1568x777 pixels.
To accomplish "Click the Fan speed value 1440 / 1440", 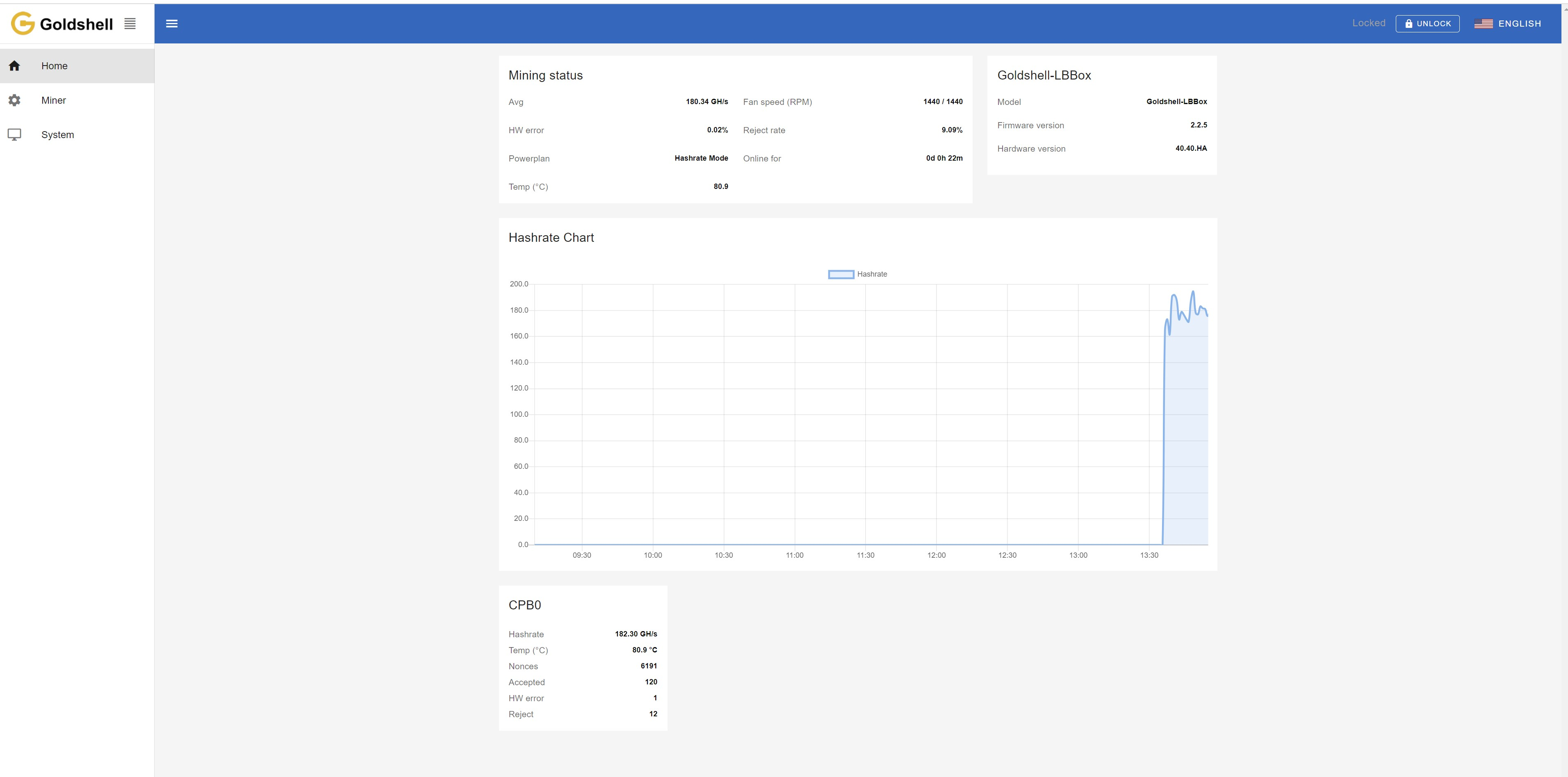I will pyautogui.click(x=943, y=102).
